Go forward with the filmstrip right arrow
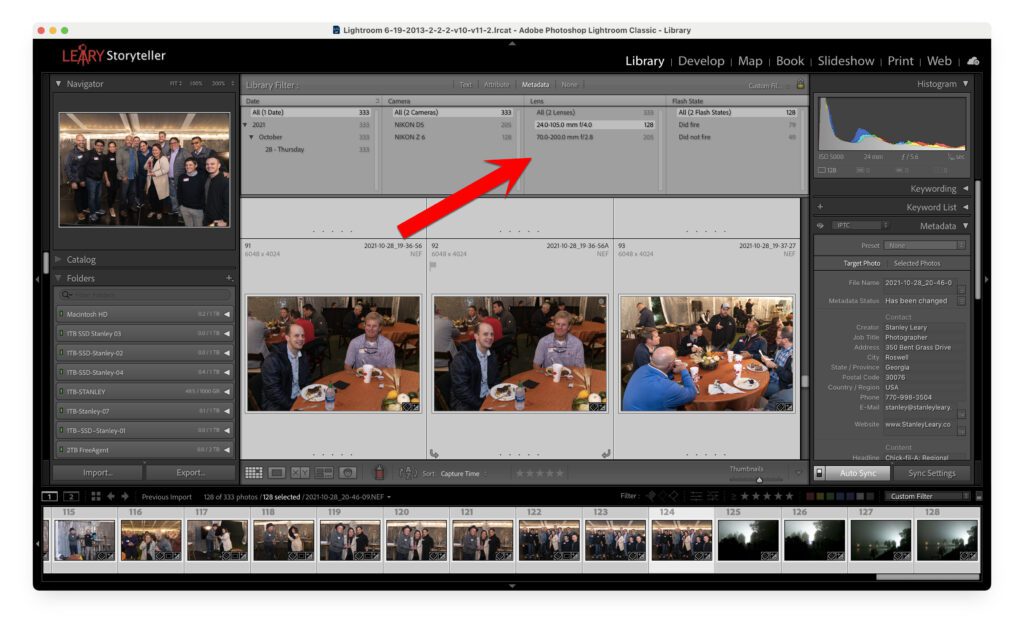This screenshot has width=1024, height=634. [125, 497]
